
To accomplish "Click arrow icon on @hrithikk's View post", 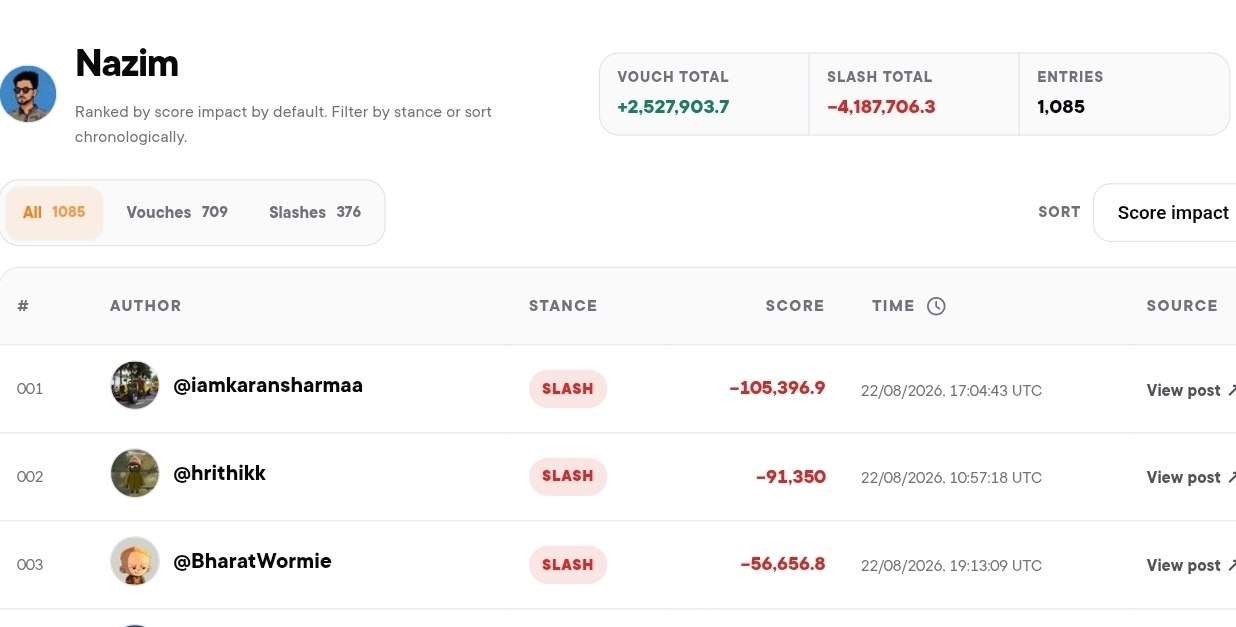I will (1231, 477).
